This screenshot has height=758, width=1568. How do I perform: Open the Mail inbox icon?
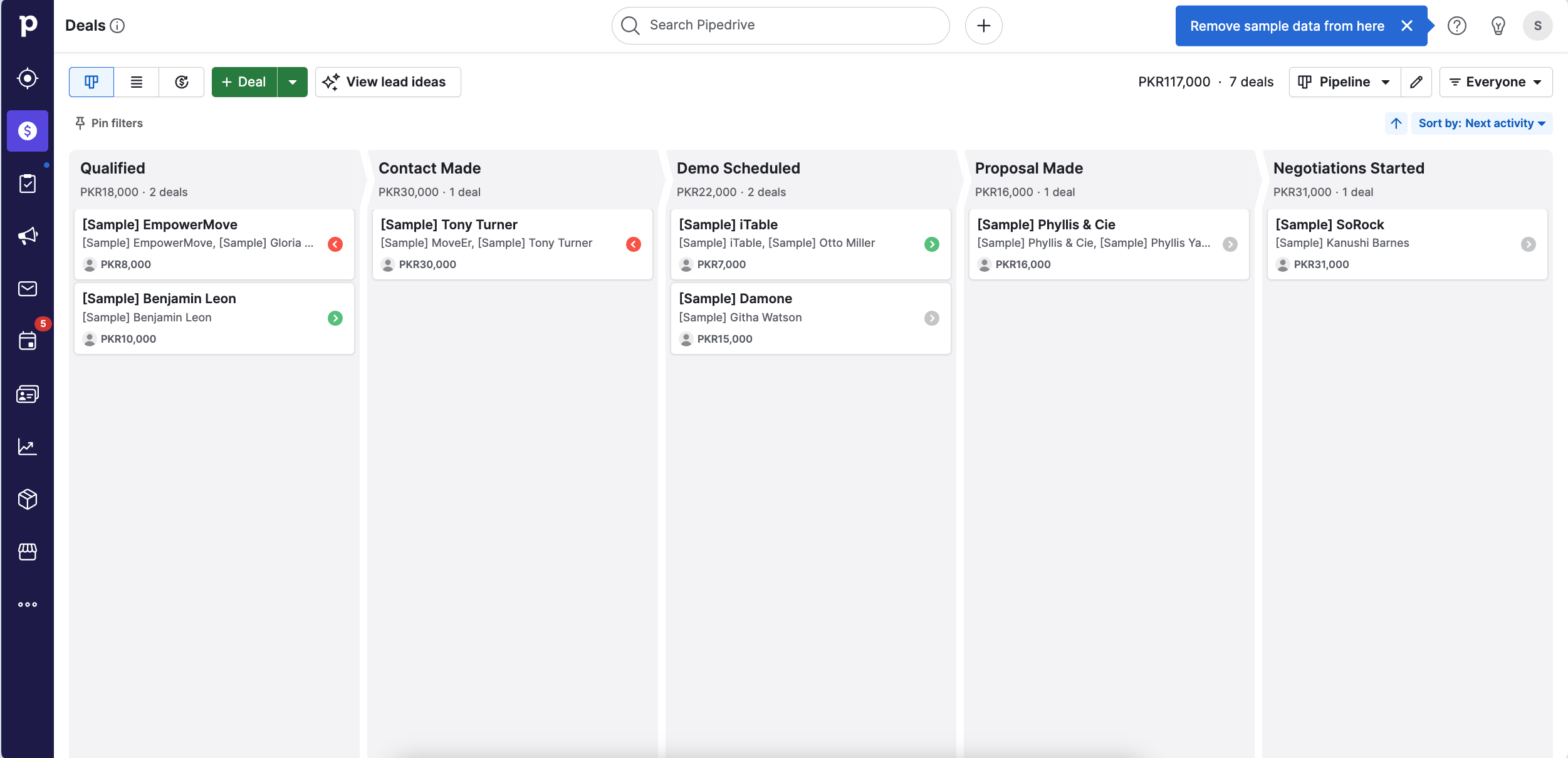click(28, 289)
